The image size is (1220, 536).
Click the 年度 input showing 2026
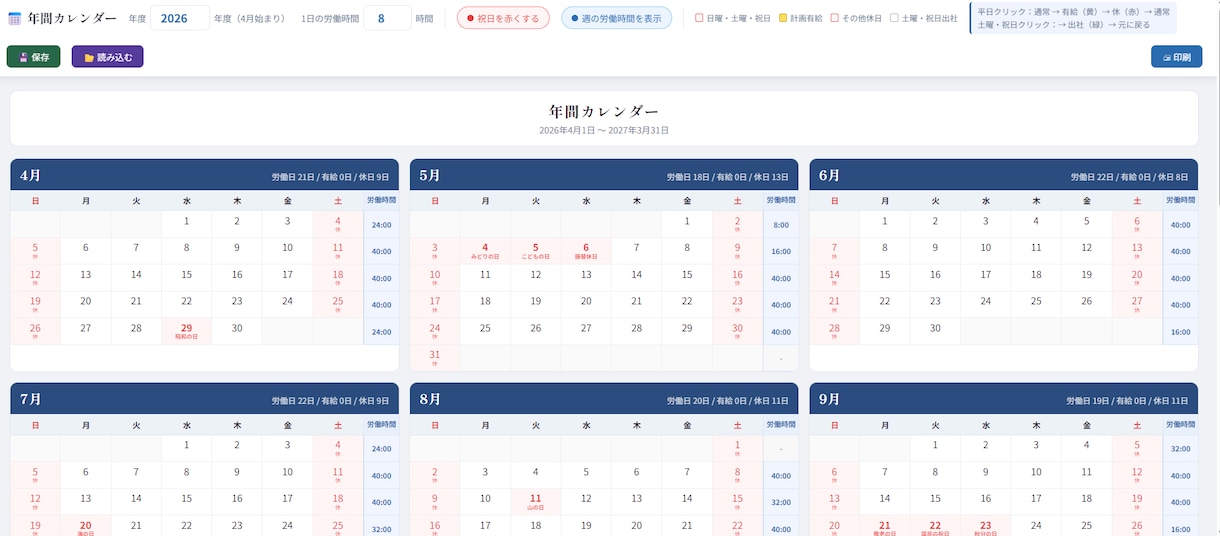click(180, 18)
